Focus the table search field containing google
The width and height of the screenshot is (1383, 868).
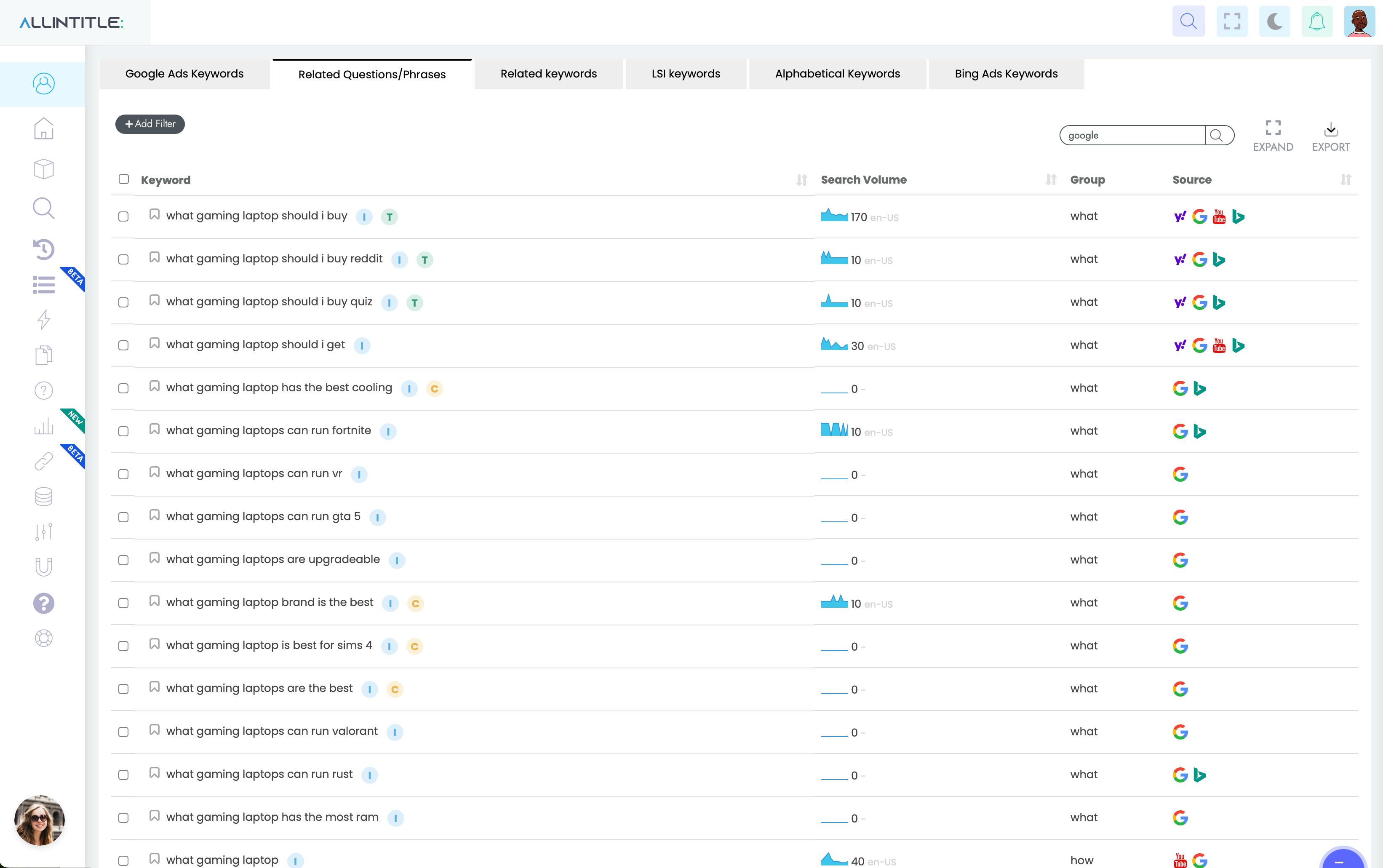pos(1132,136)
